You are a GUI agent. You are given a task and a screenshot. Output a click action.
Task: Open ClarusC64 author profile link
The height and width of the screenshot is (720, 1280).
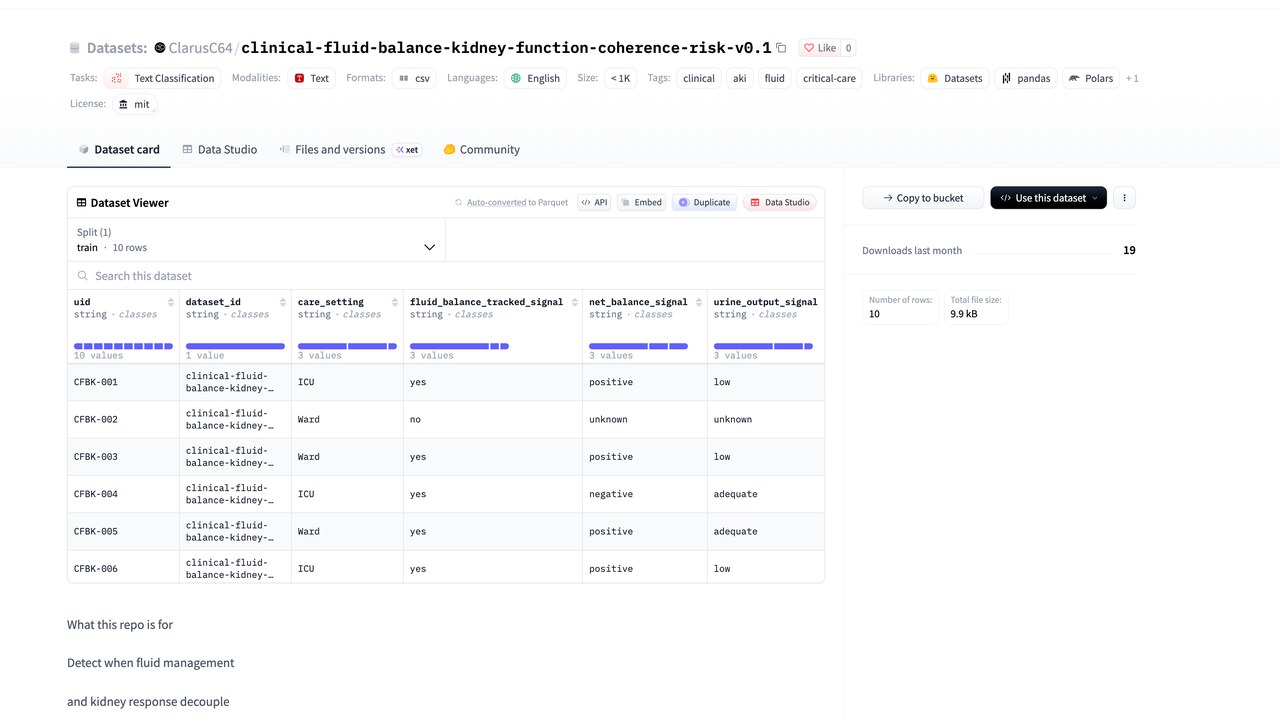click(x=200, y=48)
